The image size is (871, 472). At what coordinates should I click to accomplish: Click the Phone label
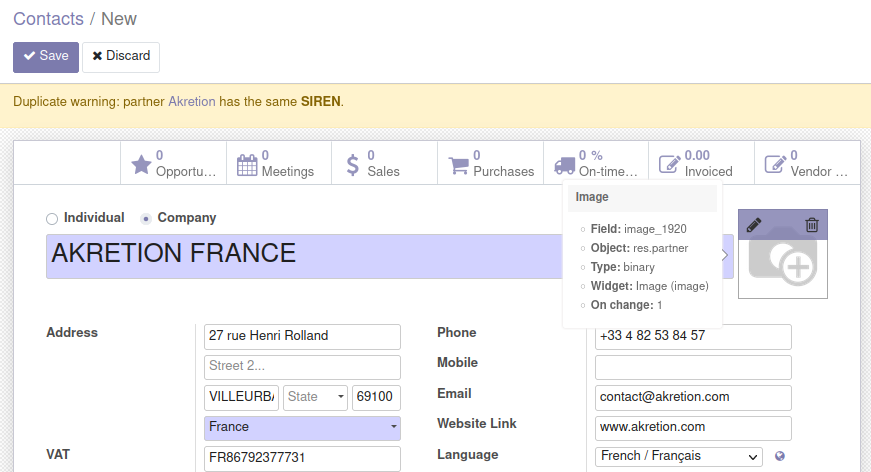point(457,333)
